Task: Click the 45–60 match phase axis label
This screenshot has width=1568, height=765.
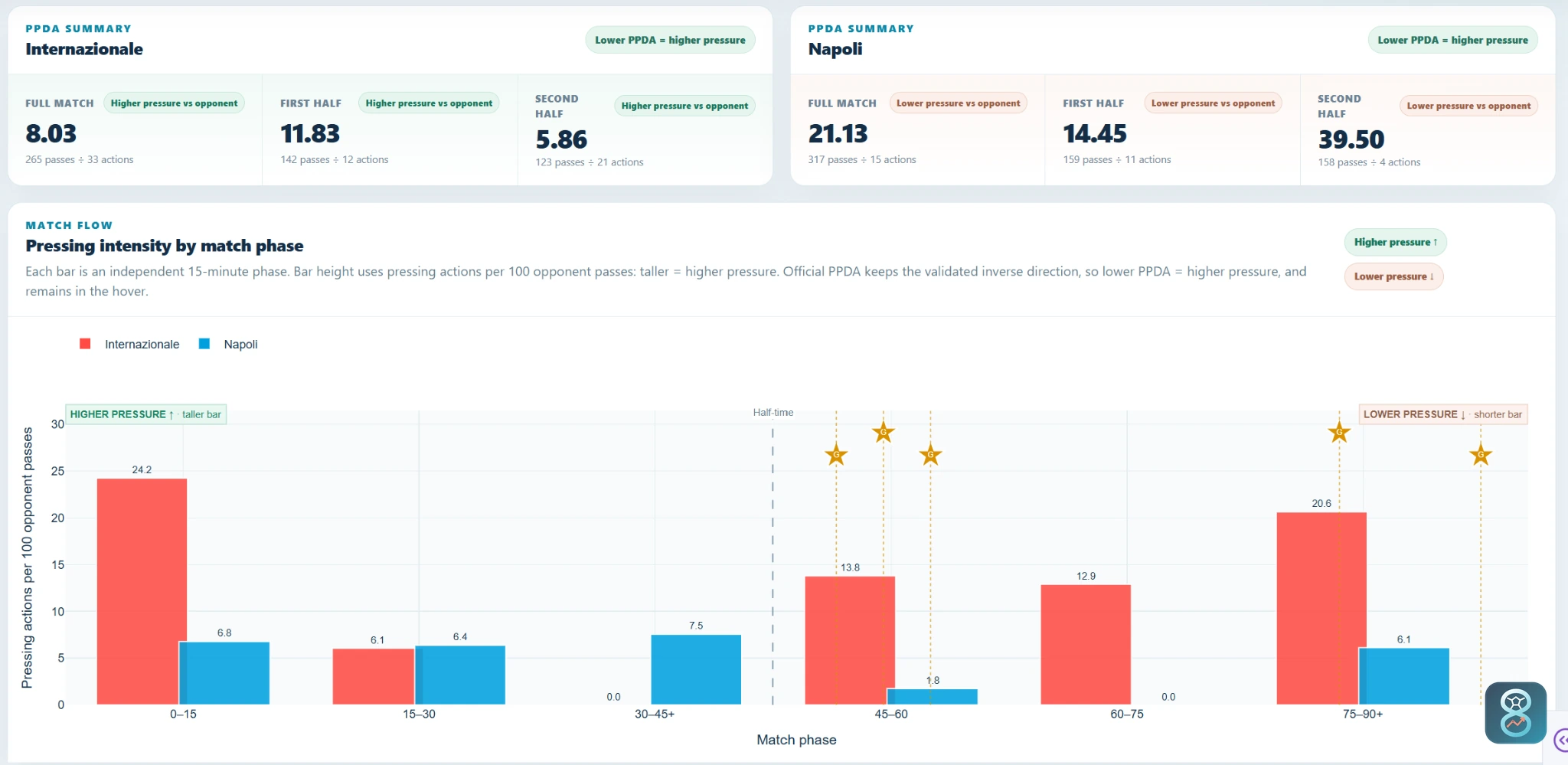Action: click(x=891, y=714)
